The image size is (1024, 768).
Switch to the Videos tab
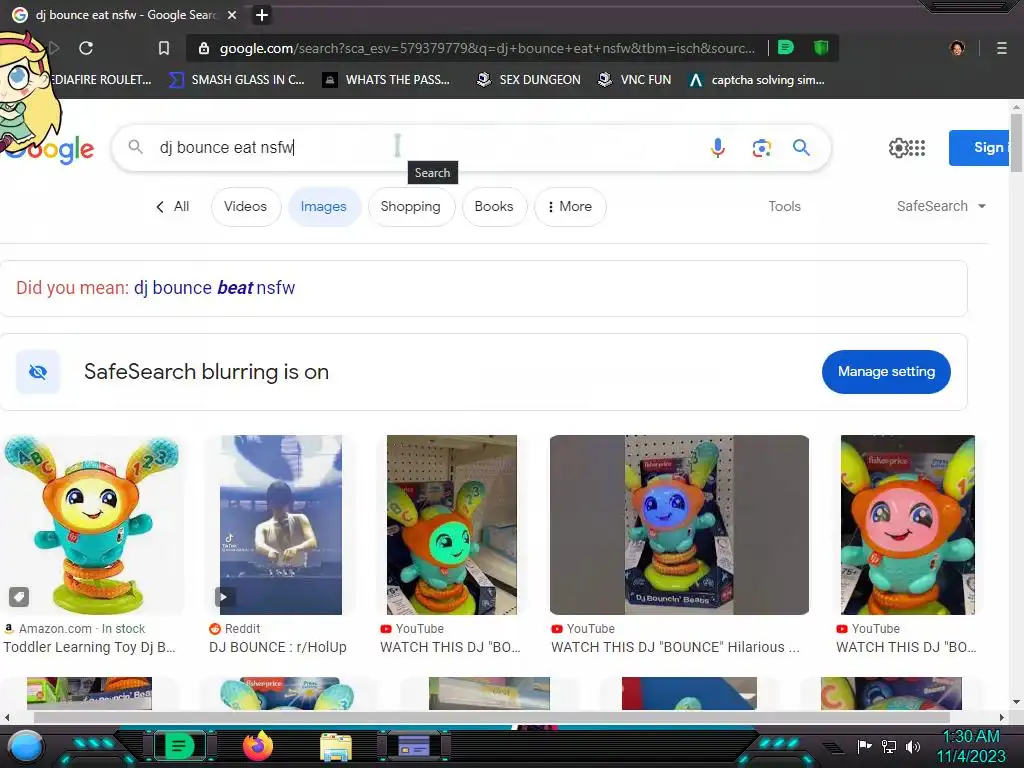246,206
